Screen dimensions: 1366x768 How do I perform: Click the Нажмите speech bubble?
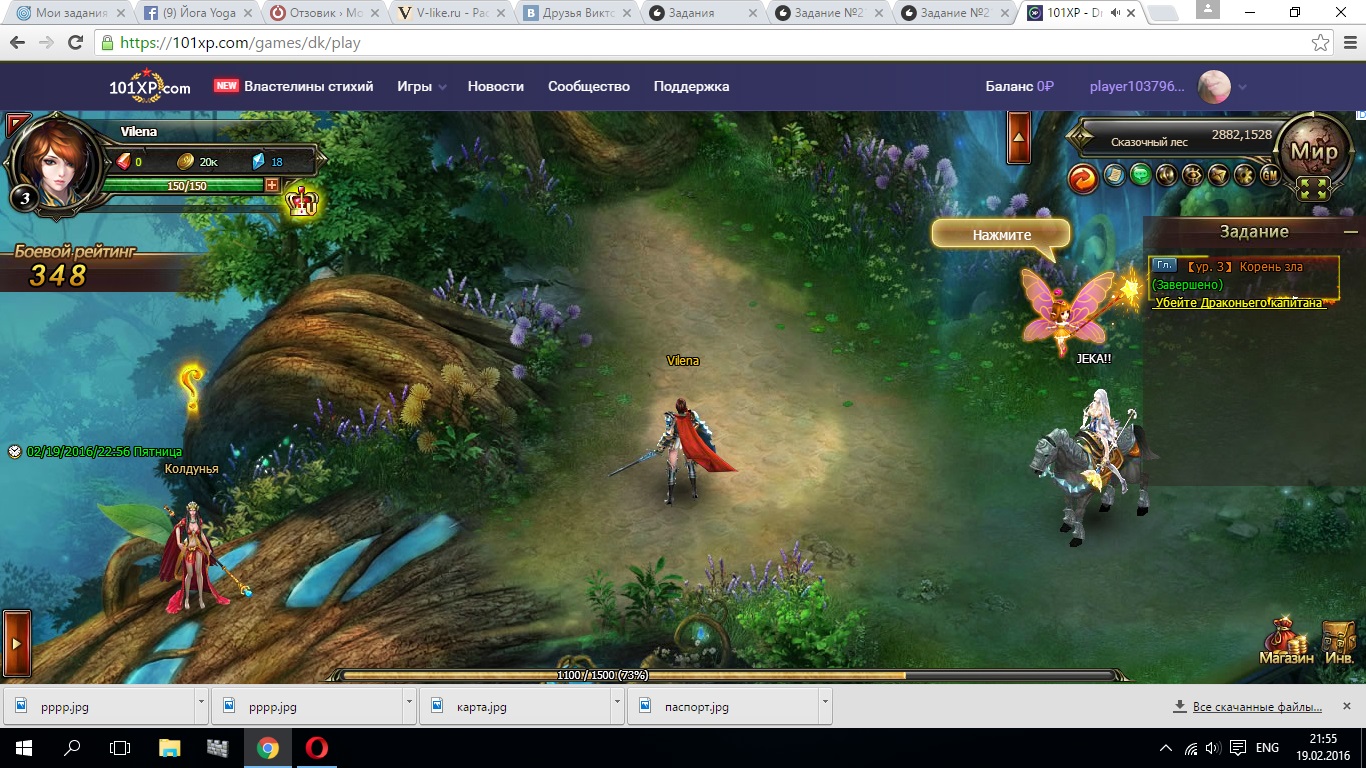[x=1001, y=236]
